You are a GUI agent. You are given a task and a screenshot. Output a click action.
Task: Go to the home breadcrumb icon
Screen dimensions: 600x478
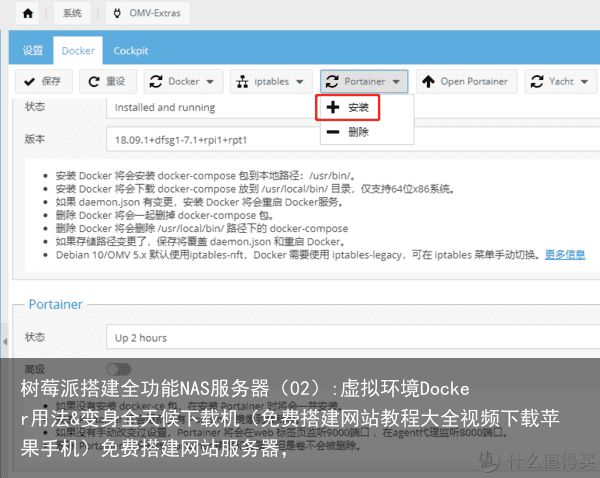(x=28, y=13)
